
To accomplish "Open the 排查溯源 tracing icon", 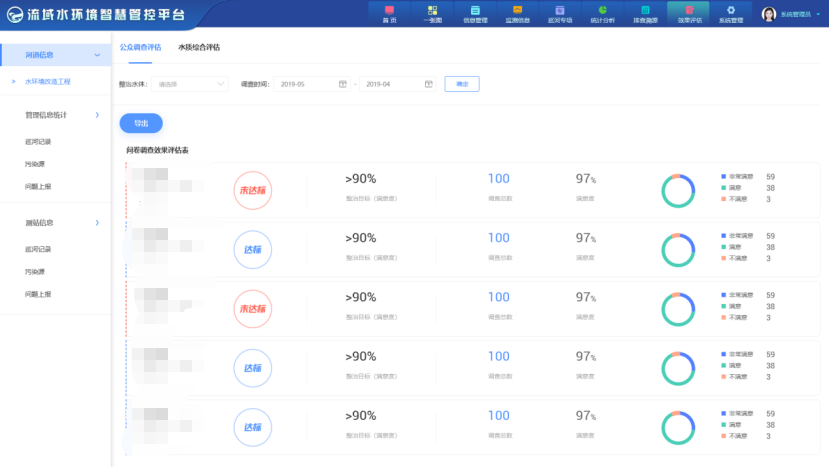I will pyautogui.click(x=646, y=13).
